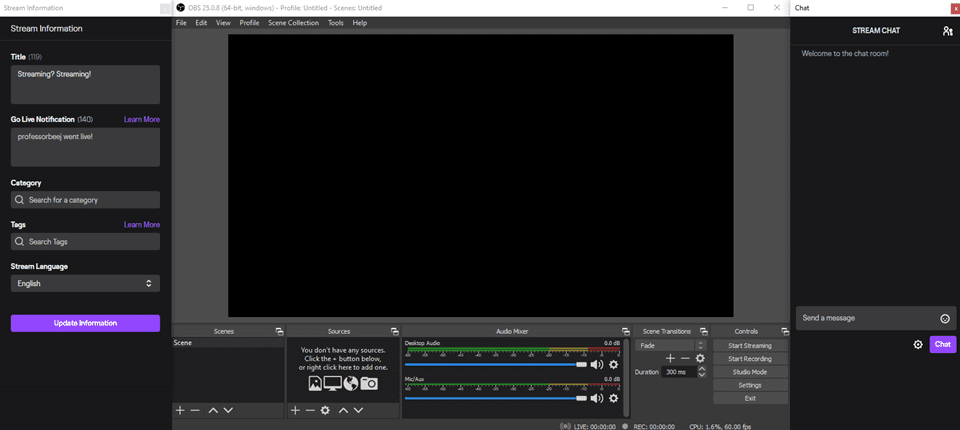Image resolution: width=960 pixels, height=430 pixels.
Task: Pop out the Scenes dock panel
Action: tap(279, 331)
